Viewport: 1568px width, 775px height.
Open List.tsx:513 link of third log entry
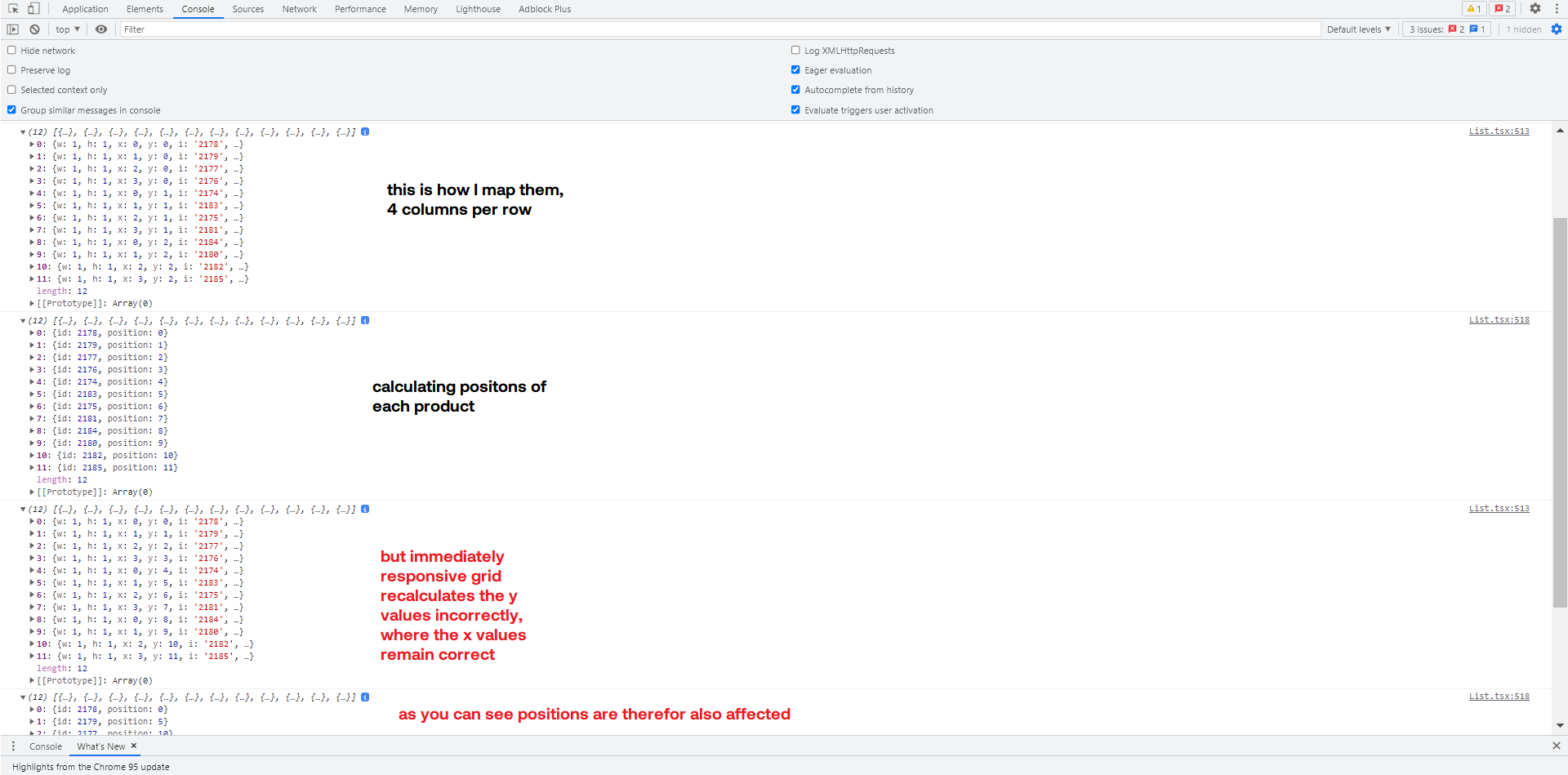click(x=1499, y=508)
